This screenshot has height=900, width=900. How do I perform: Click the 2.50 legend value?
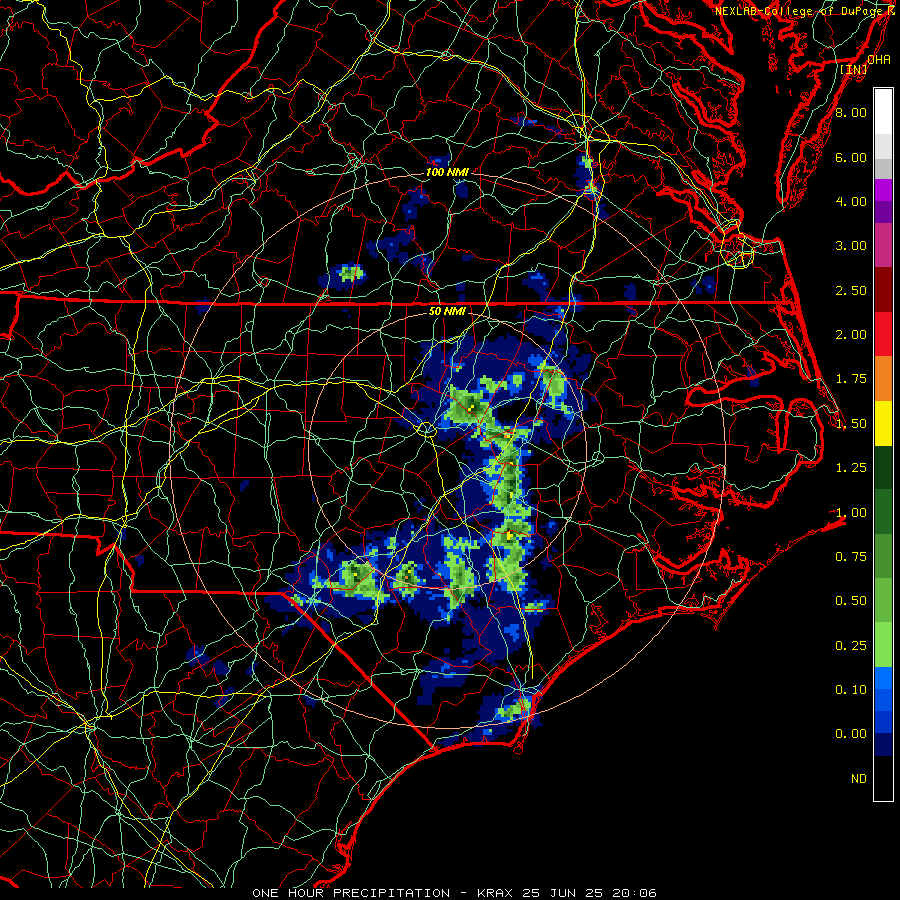[851, 290]
